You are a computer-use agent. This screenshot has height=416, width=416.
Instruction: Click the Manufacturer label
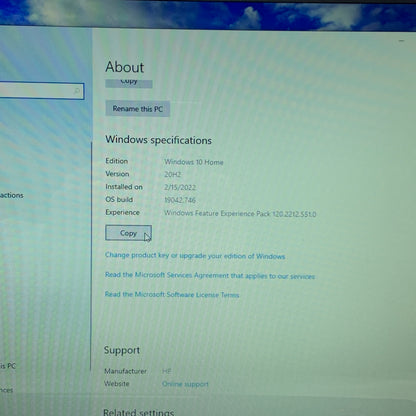[125, 371]
